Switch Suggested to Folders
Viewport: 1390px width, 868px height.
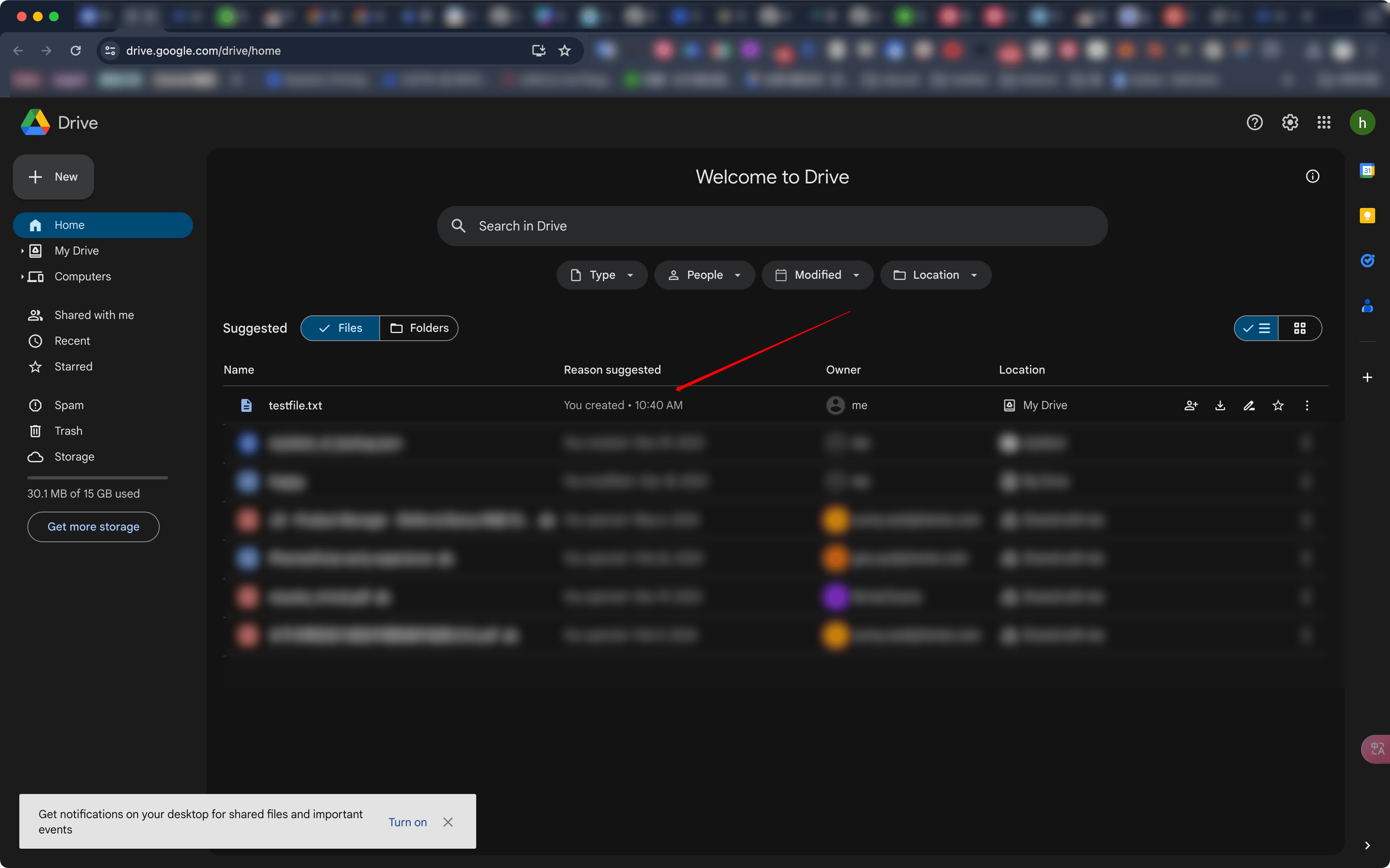click(x=419, y=328)
